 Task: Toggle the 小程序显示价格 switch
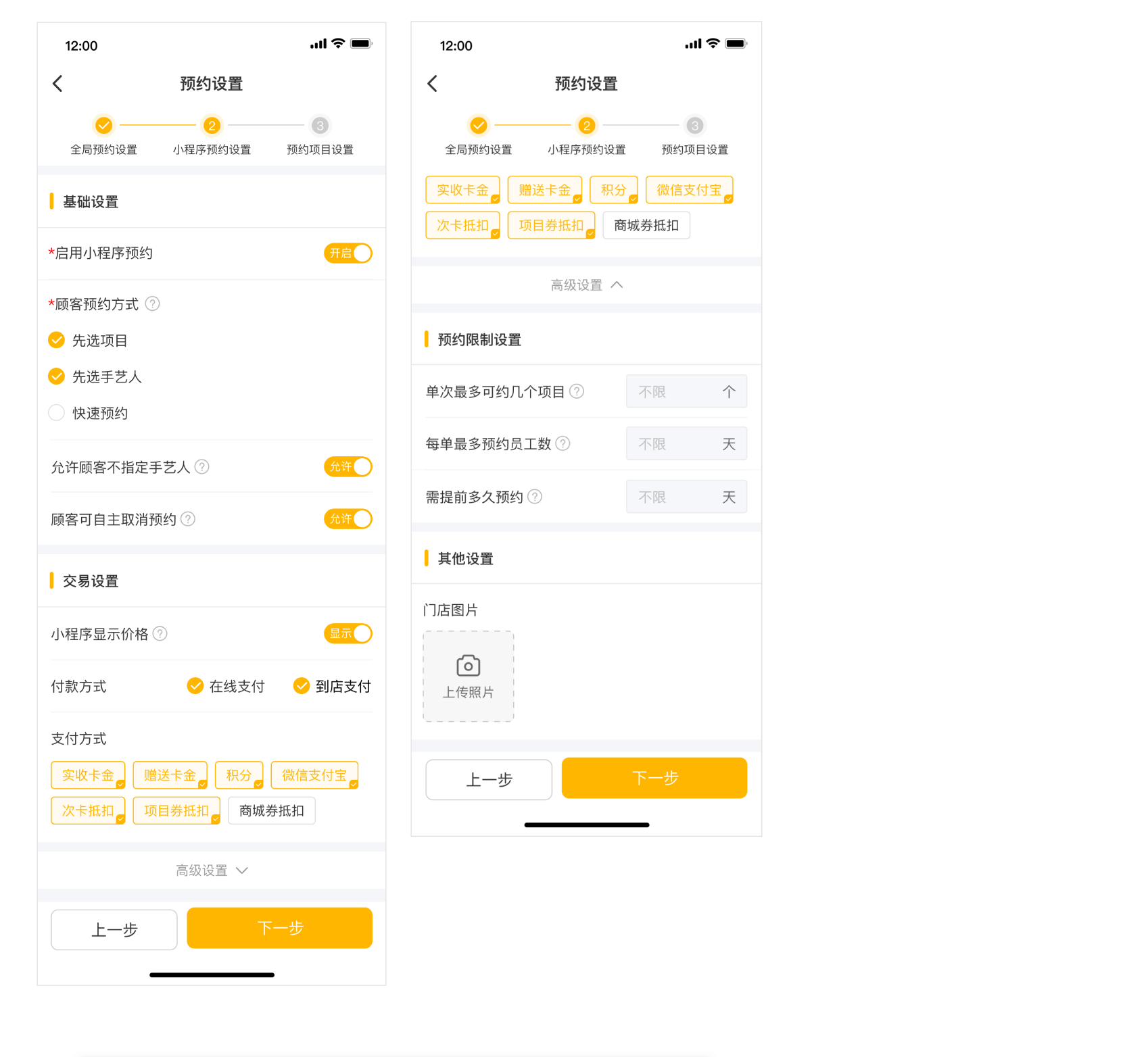click(x=348, y=634)
